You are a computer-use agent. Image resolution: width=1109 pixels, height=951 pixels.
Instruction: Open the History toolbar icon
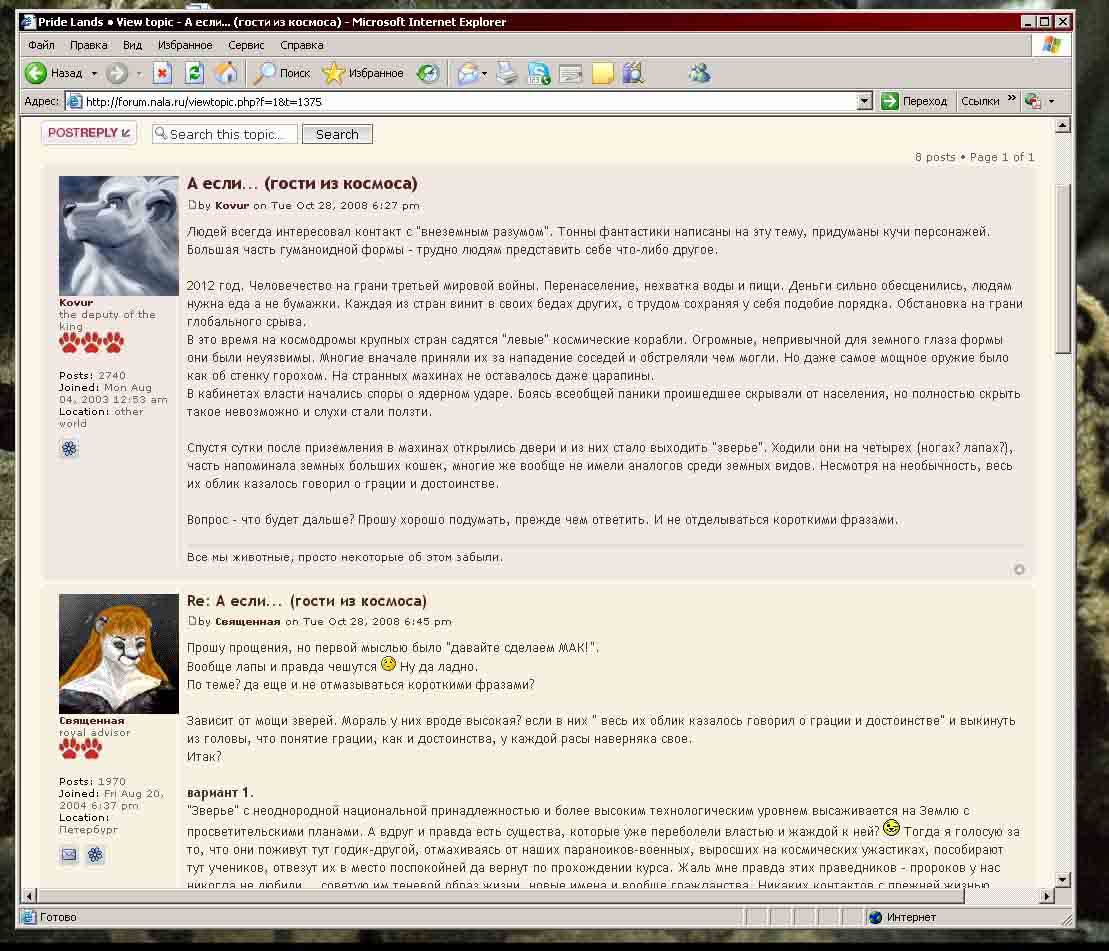428,73
